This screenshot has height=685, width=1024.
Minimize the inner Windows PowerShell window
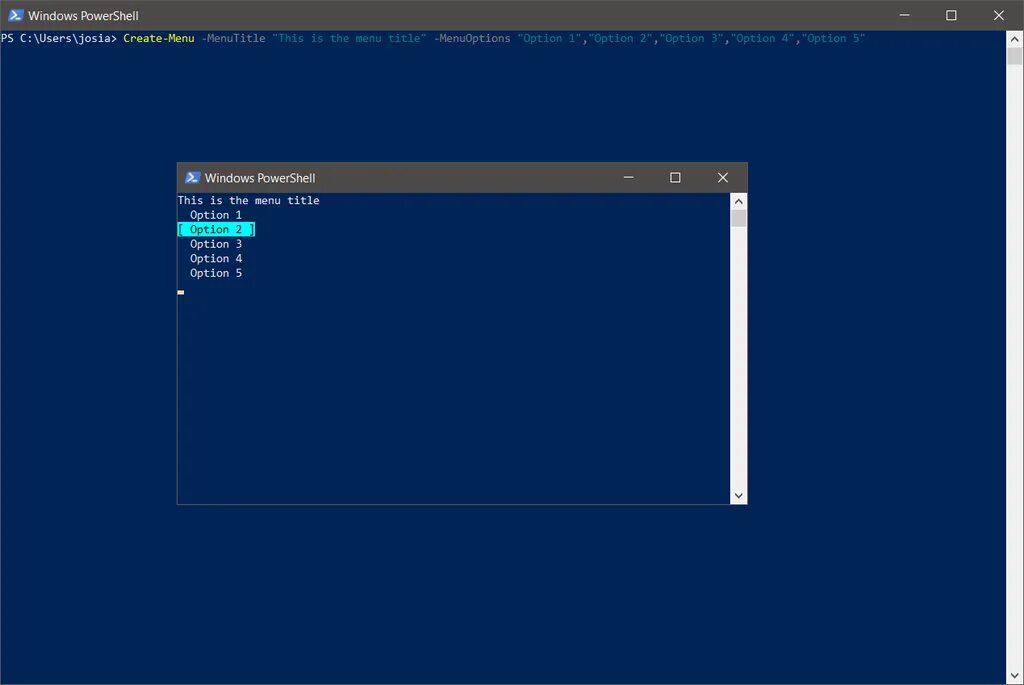628,178
